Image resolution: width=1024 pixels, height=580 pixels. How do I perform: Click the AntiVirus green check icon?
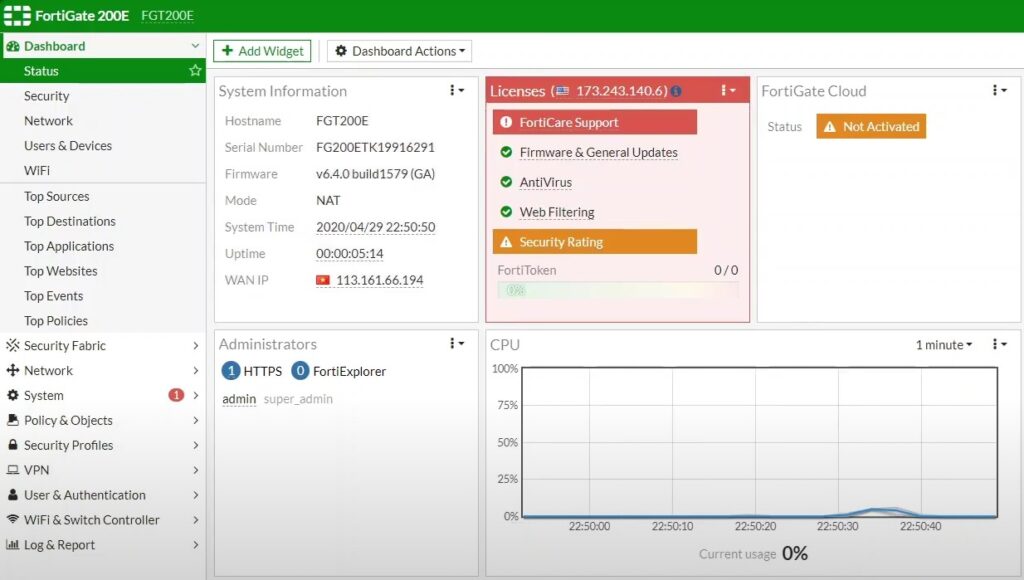[x=506, y=182]
